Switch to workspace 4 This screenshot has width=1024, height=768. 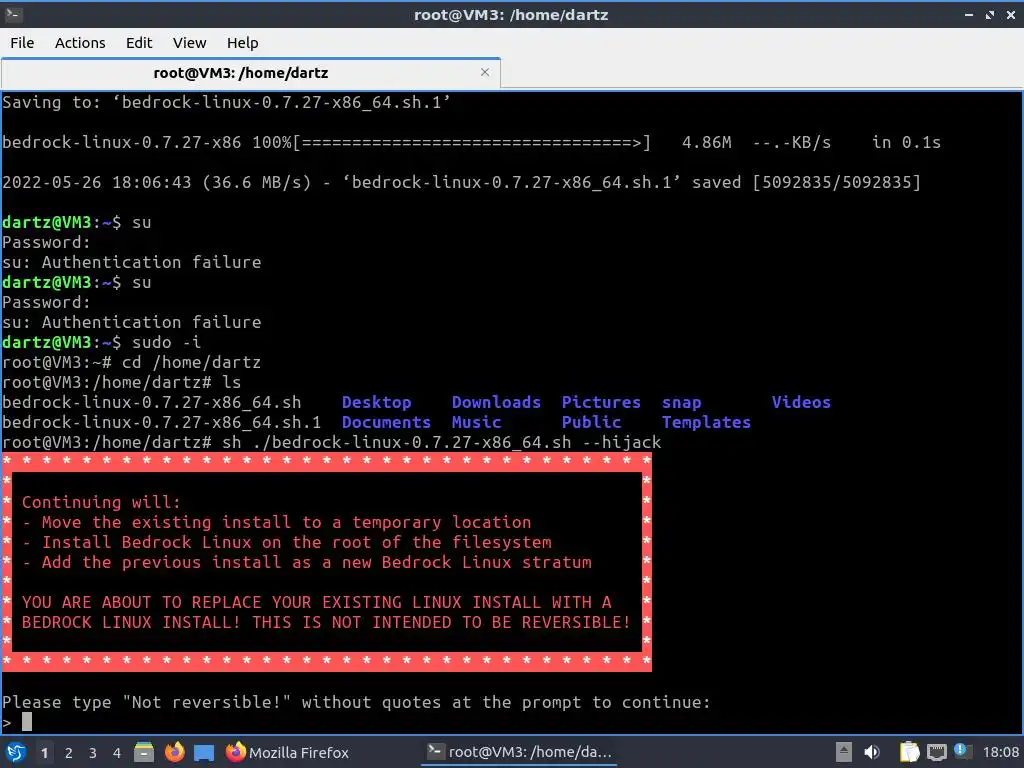click(x=117, y=753)
